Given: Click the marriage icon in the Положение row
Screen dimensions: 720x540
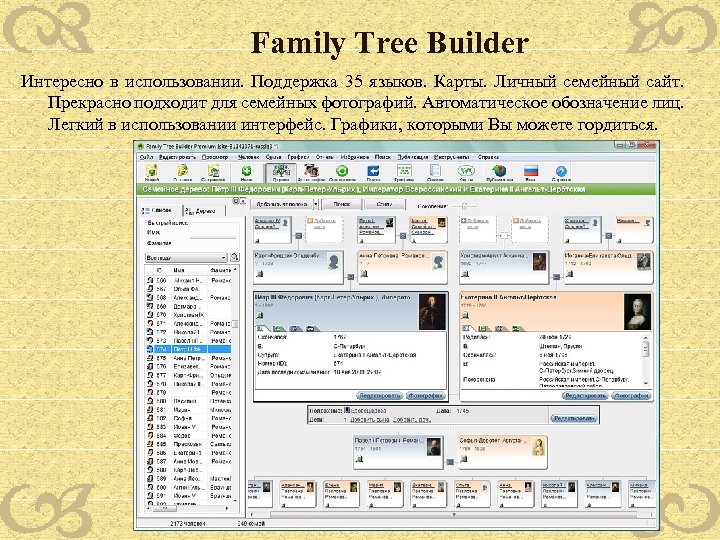Looking at the screenshot, I should [347, 411].
